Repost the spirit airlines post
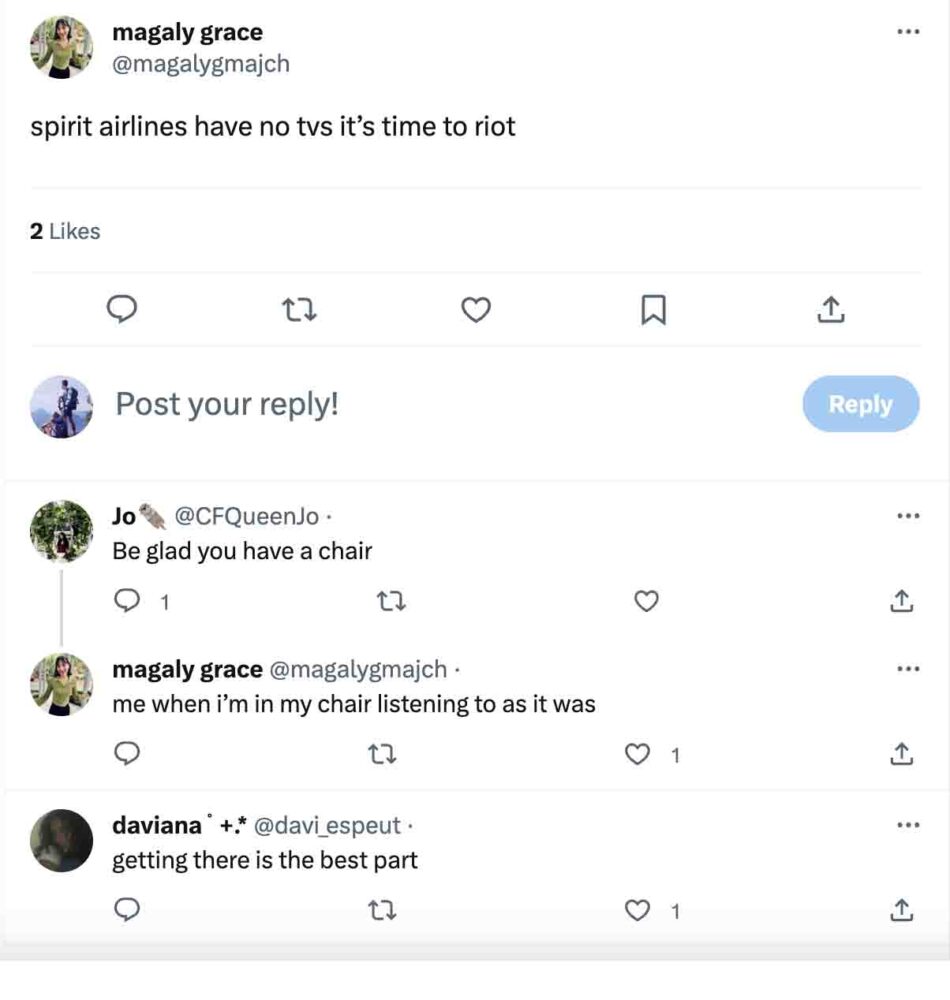 tap(300, 312)
